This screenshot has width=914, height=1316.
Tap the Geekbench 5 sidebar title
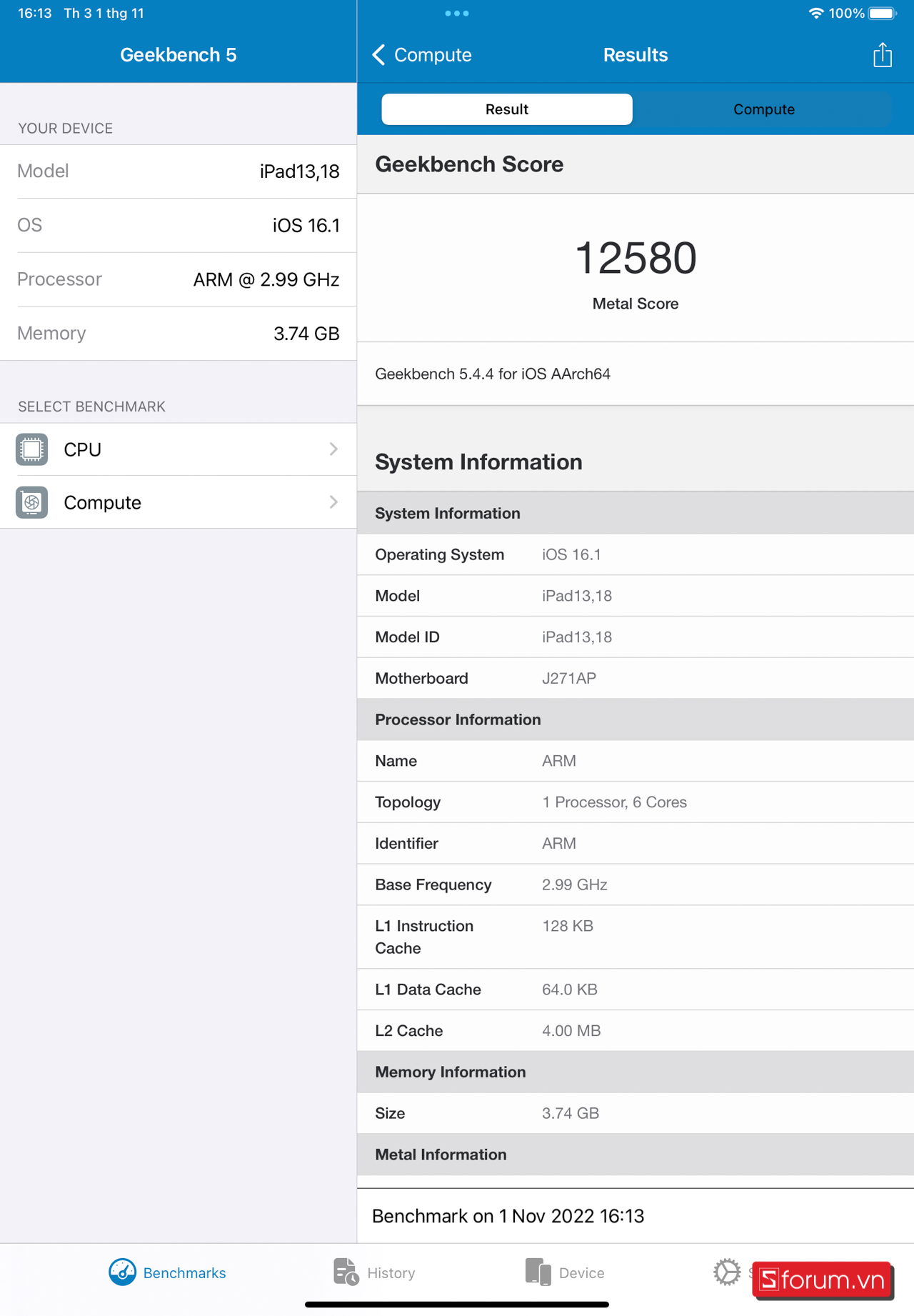(179, 55)
